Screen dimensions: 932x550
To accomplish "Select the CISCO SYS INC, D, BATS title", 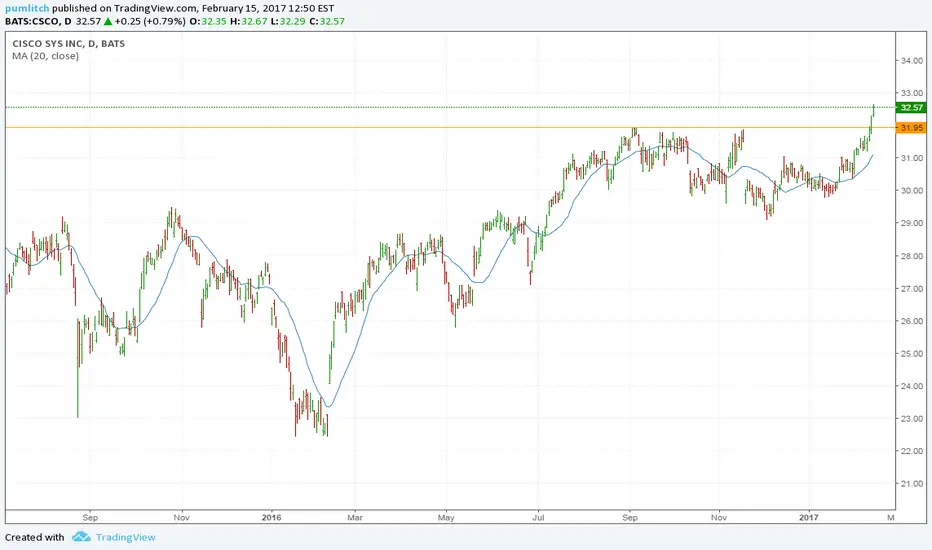I will (x=68, y=43).
